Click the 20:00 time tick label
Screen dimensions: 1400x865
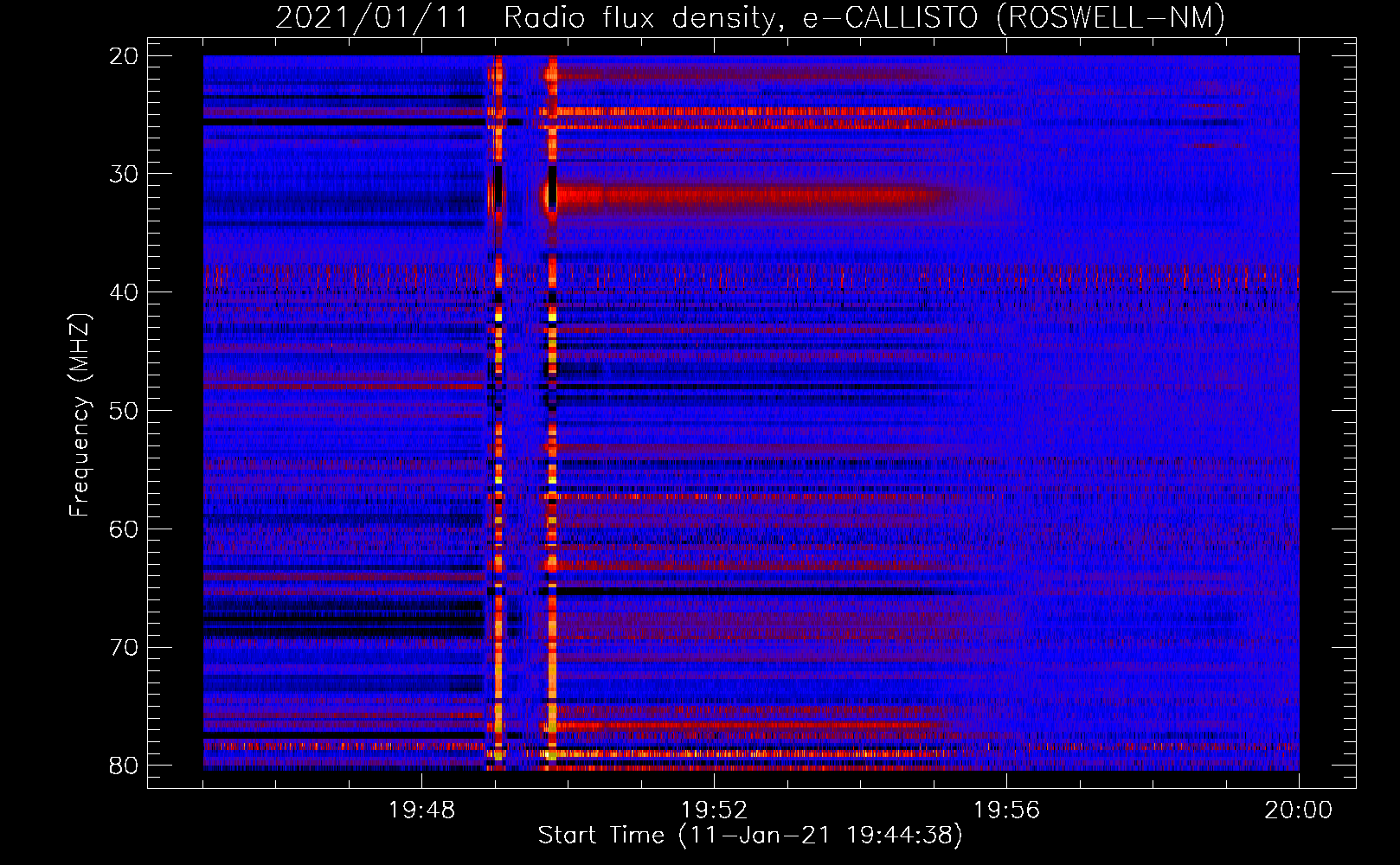click(x=1299, y=810)
